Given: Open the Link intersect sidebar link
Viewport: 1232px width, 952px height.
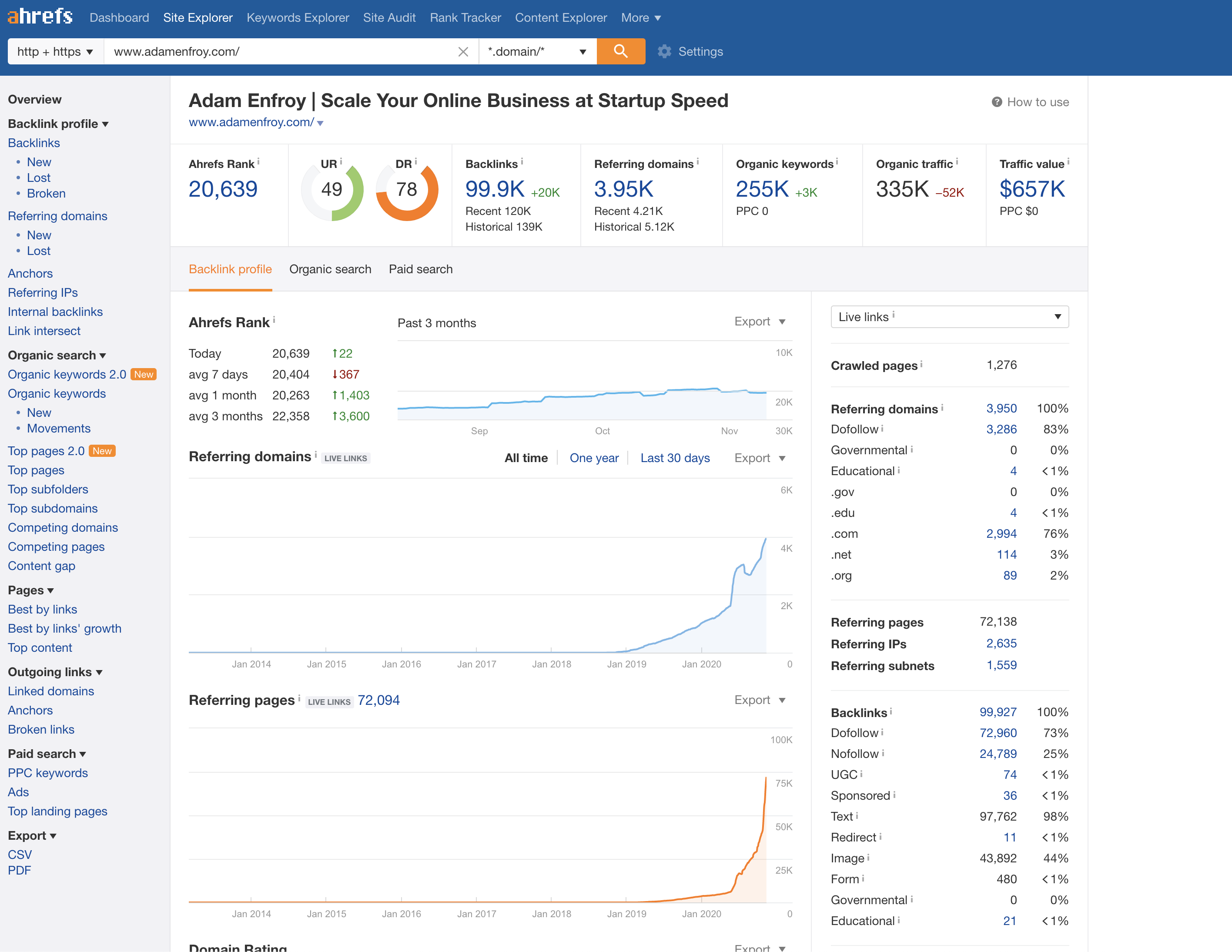Looking at the screenshot, I should pyautogui.click(x=44, y=331).
